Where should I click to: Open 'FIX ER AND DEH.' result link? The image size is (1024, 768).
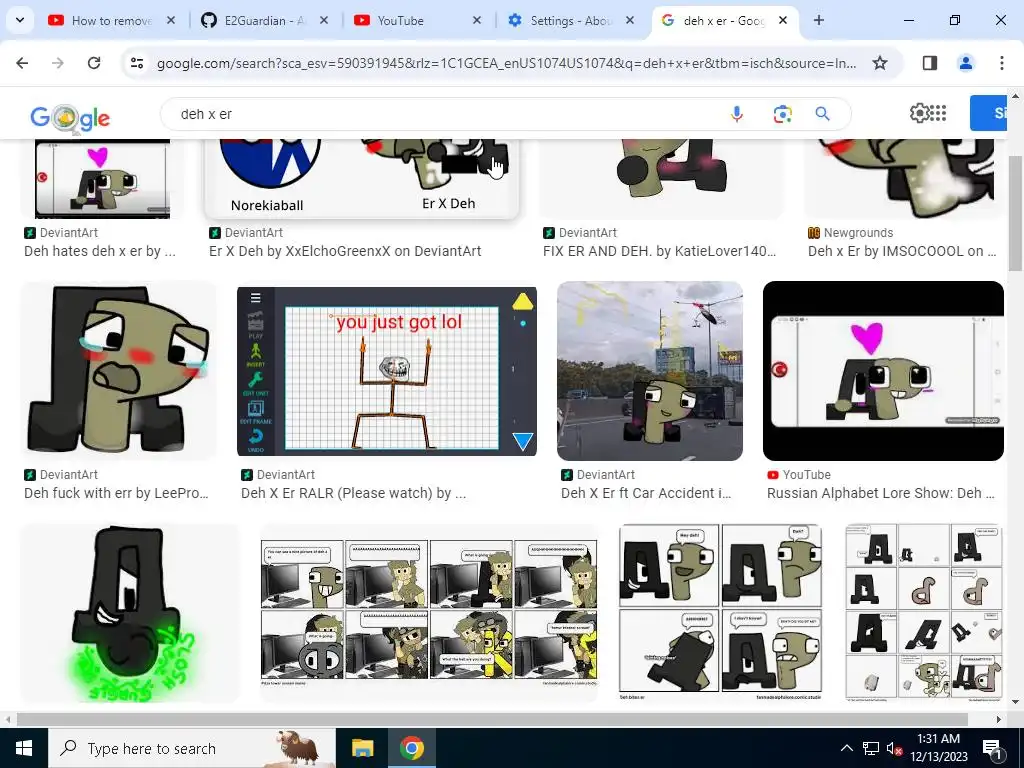(x=659, y=251)
